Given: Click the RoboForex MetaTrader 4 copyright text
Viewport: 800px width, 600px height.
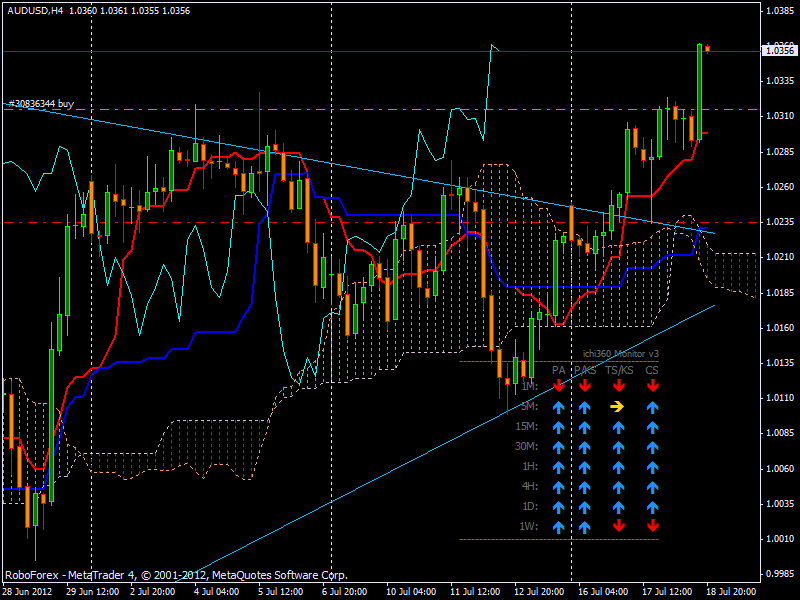Looking at the screenshot, I should click(x=176, y=575).
